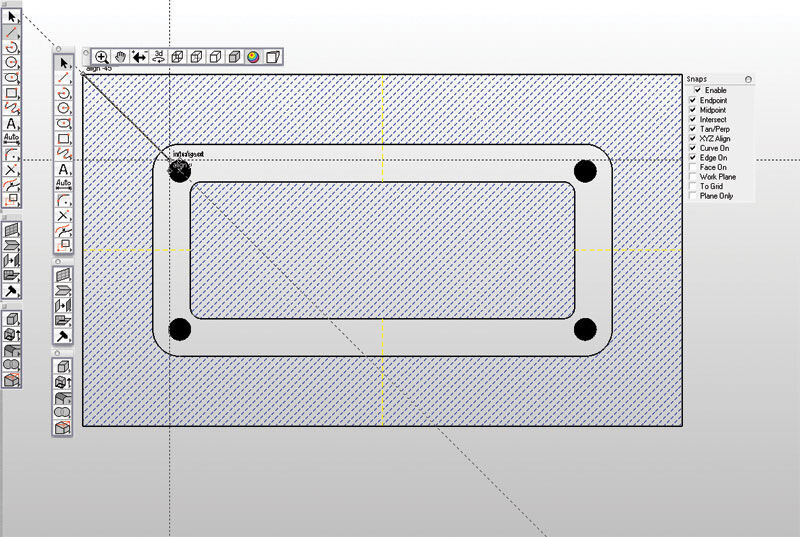The width and height of the screenshot is (800, 537).
Task: Click the round handle atop floating 2D tool palette
Action: click(x=58, y=49)
